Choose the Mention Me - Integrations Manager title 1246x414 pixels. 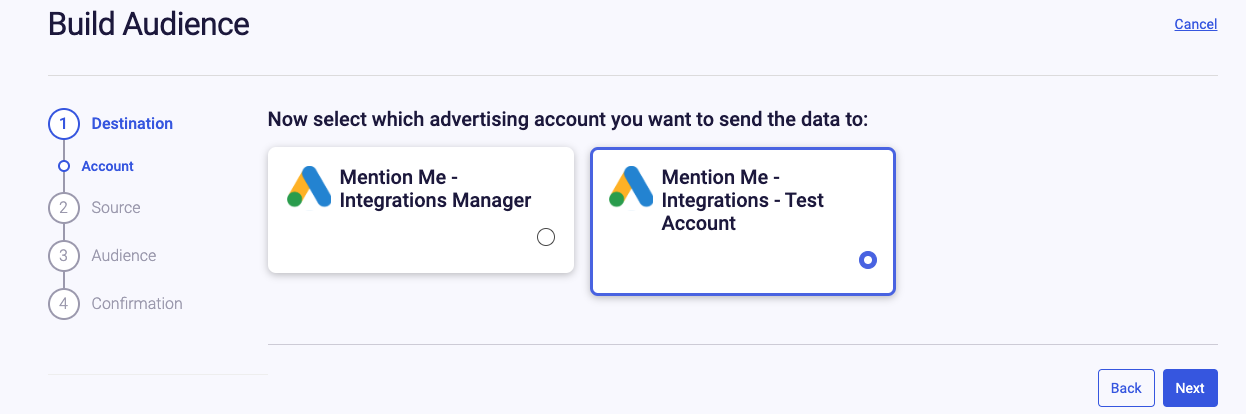click(436, 189)
